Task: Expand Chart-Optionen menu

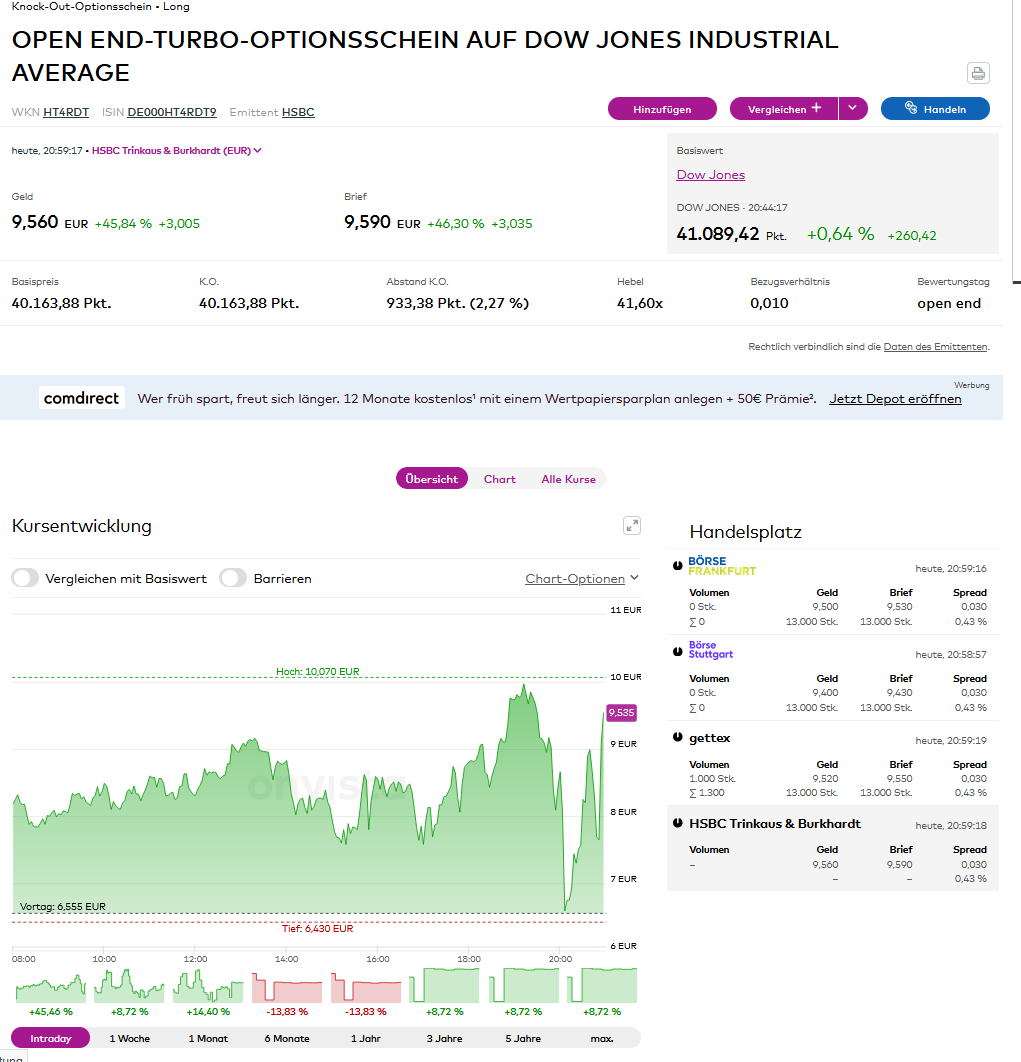Action: pyautogui.click(x=582, y=578)
